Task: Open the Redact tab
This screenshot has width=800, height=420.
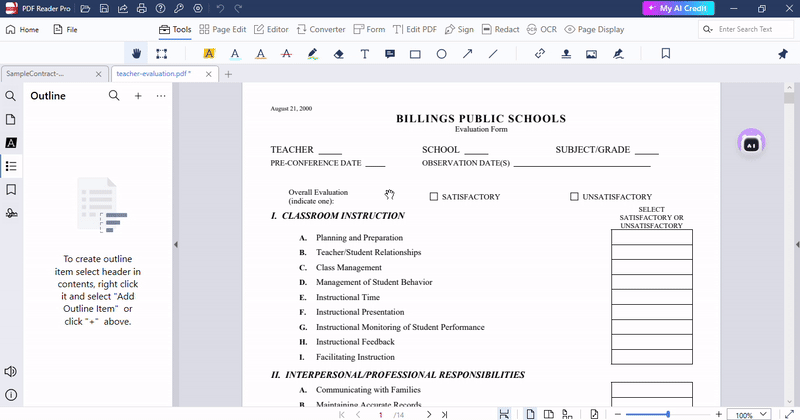Action: click(x=501, y=30)
